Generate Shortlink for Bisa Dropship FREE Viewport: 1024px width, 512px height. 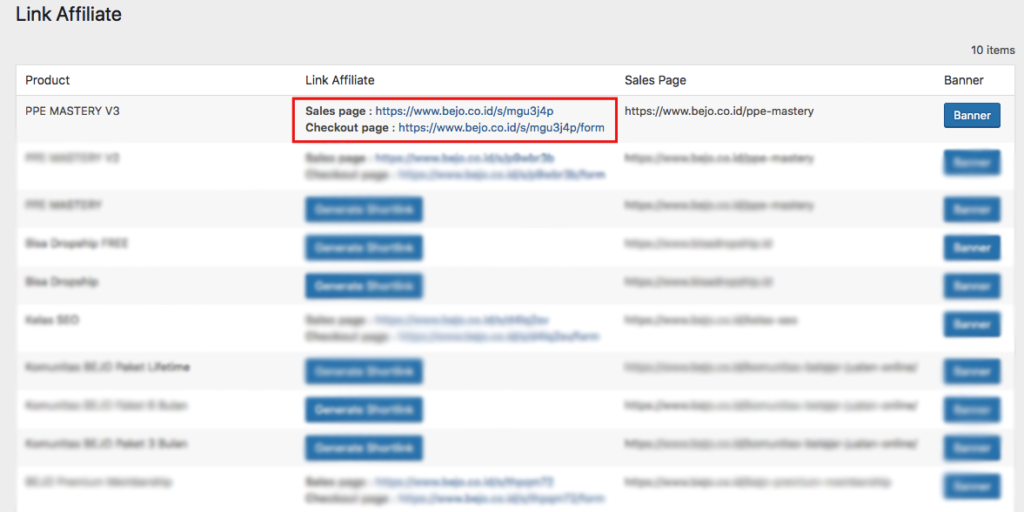(364, 247)
